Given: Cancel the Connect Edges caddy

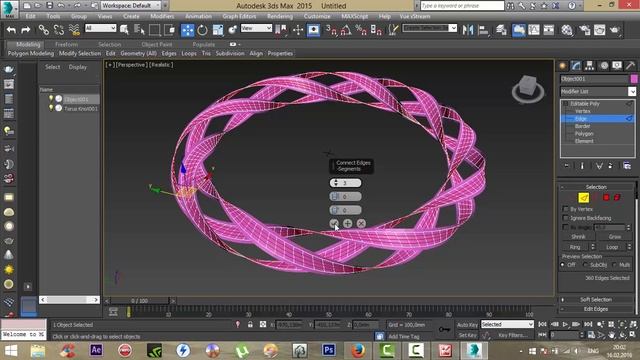Looking at the screenshot, I should pos(361,223).
